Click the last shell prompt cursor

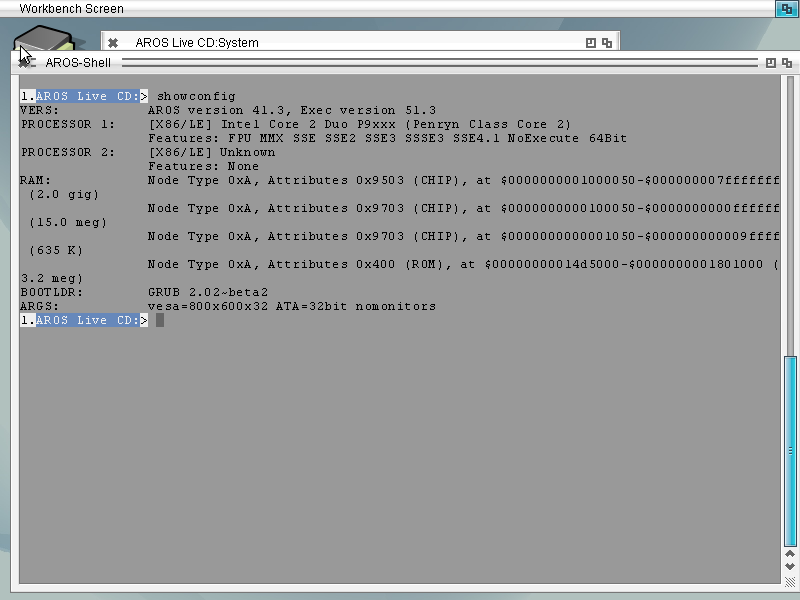coord(160,320)
